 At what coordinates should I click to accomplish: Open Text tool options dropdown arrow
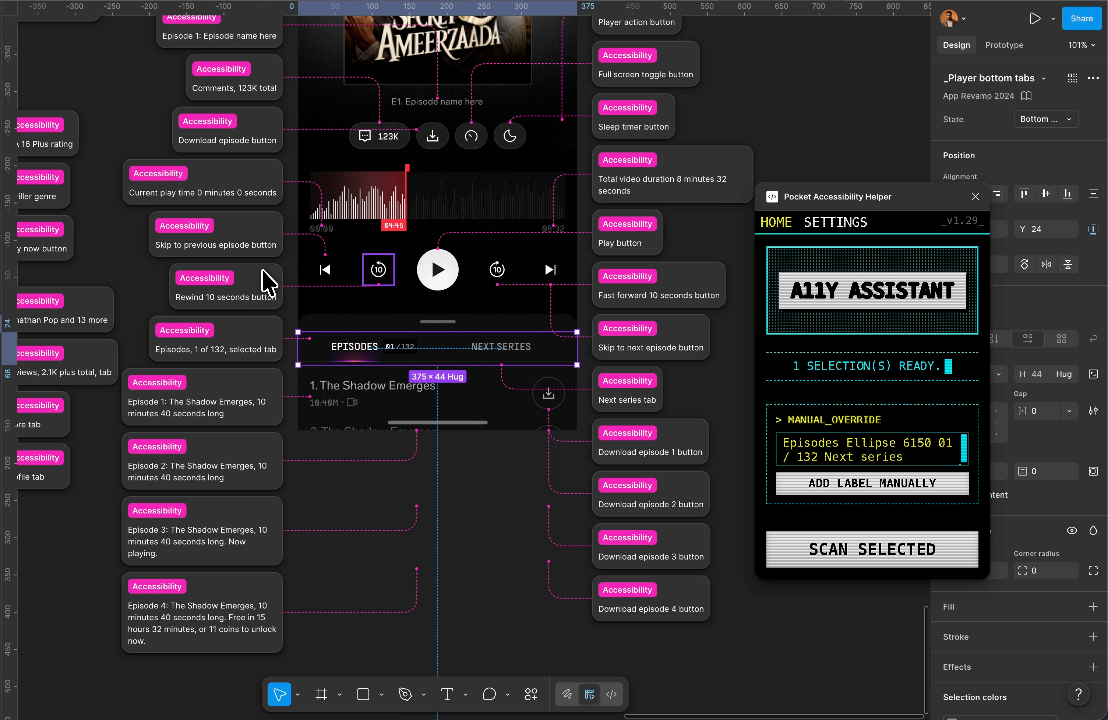(x=465, y=695)
